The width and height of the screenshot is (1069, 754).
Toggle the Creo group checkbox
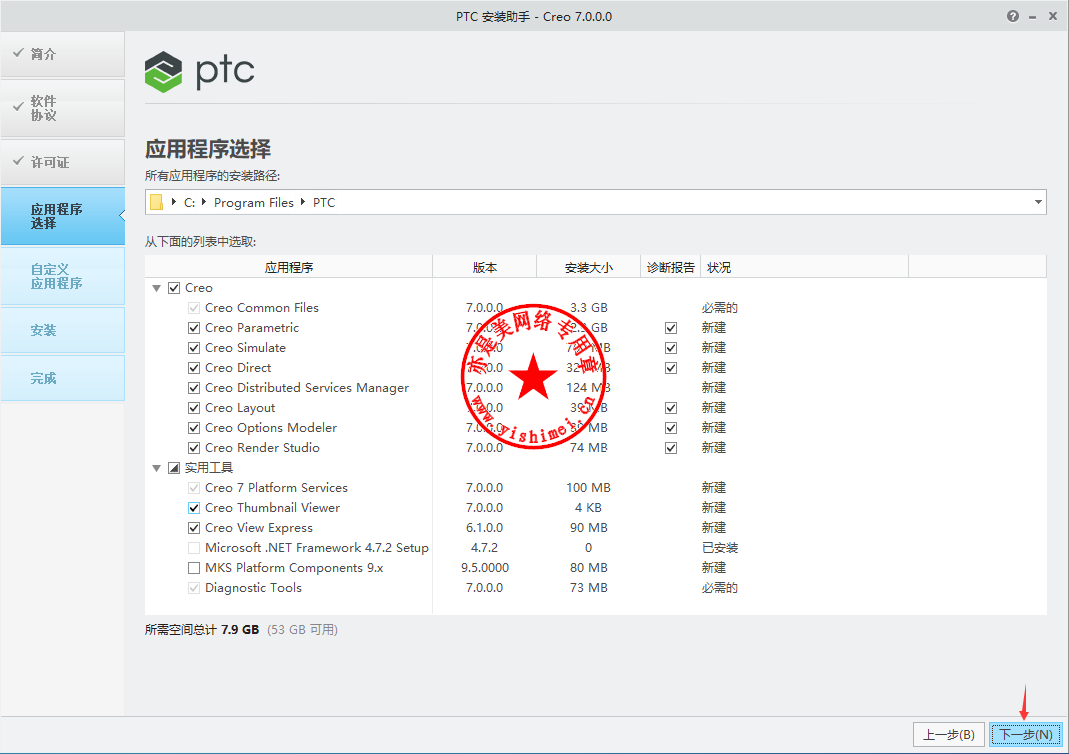tap(174, 288)
